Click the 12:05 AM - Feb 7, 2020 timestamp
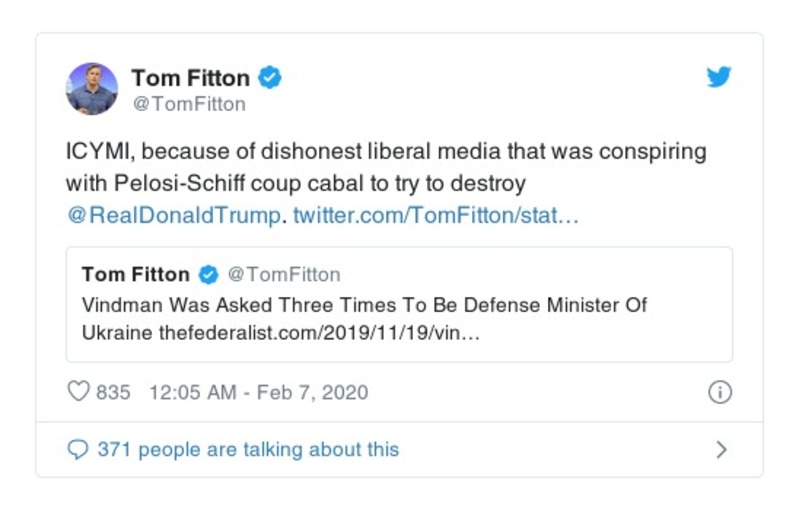The image size is (799, 513). (258, 392)
